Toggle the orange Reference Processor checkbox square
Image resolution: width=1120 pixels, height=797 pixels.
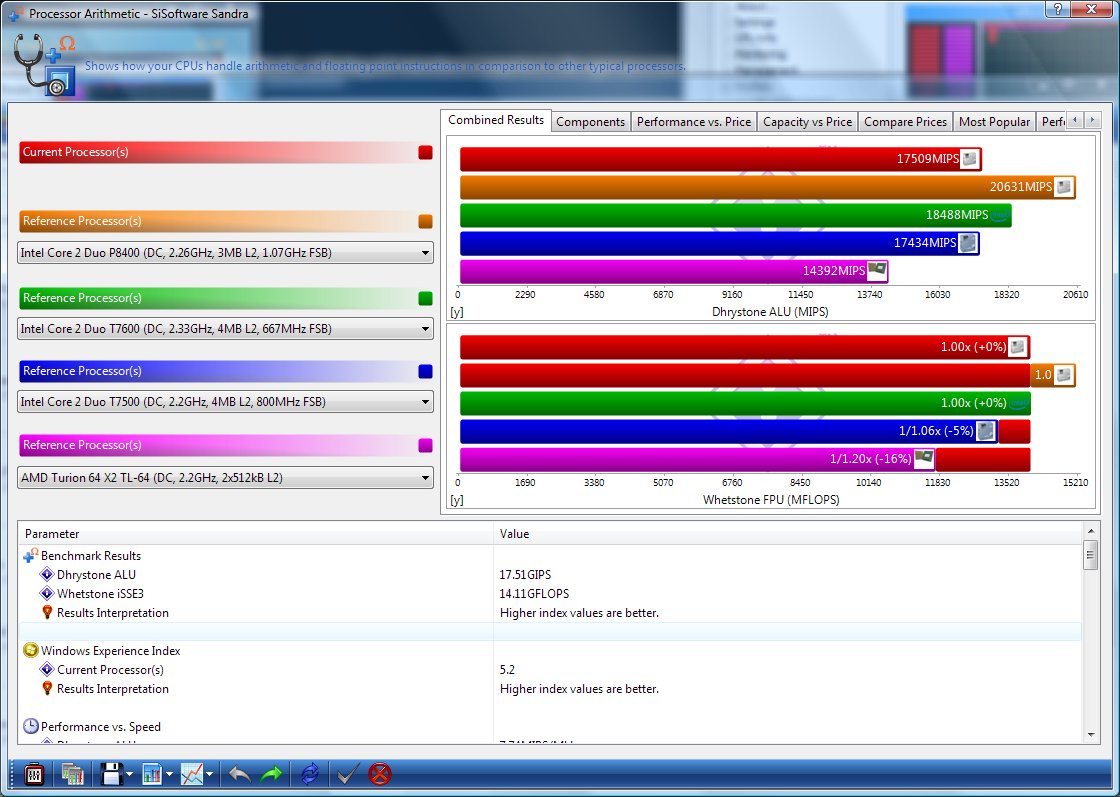pyautogui.click(x=426, y=221)
